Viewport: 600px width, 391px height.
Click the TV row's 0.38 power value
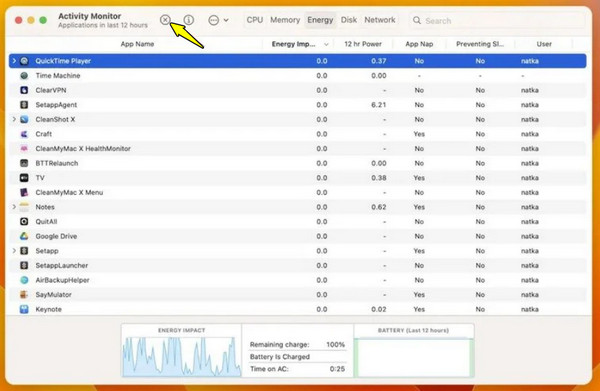pyautogui.click(x=378, y=178)
